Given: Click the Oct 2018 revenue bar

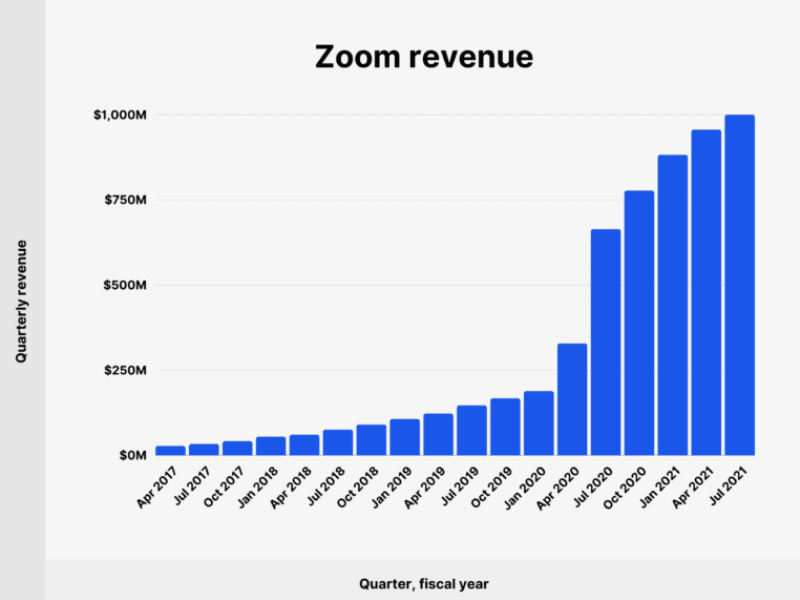Looking at the screenshot, I should (x=371, y=440).
